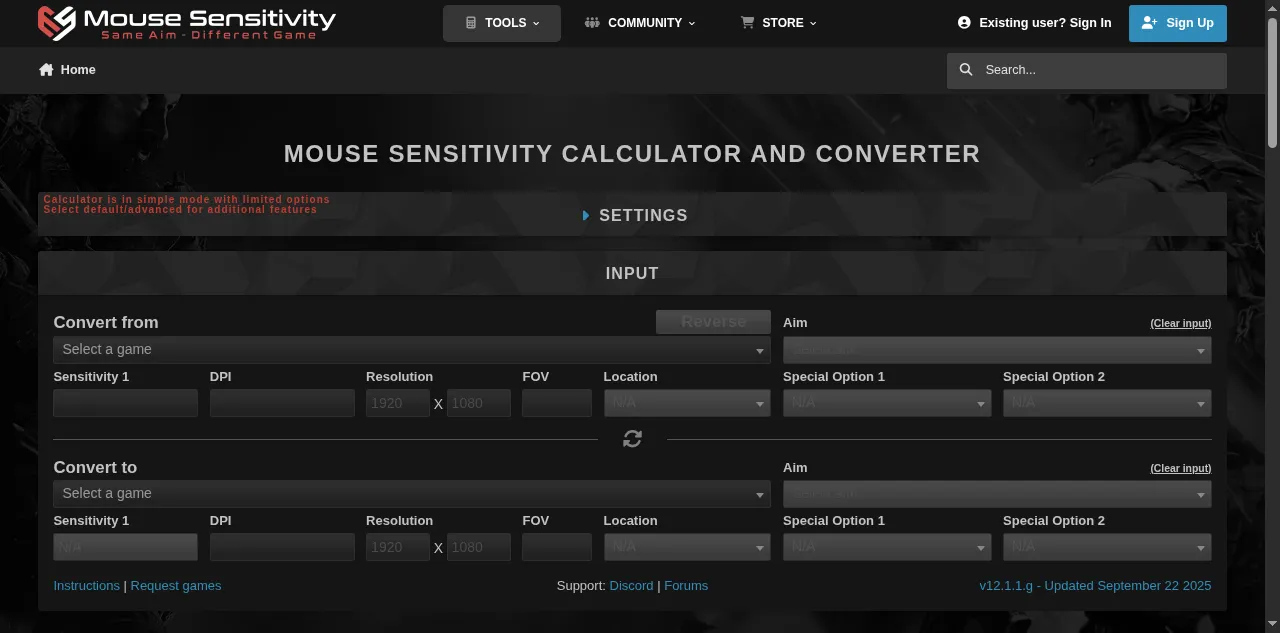Click the Tools menu icon
The height and width of the screenshot is (633, 1280).
(471, 23)
